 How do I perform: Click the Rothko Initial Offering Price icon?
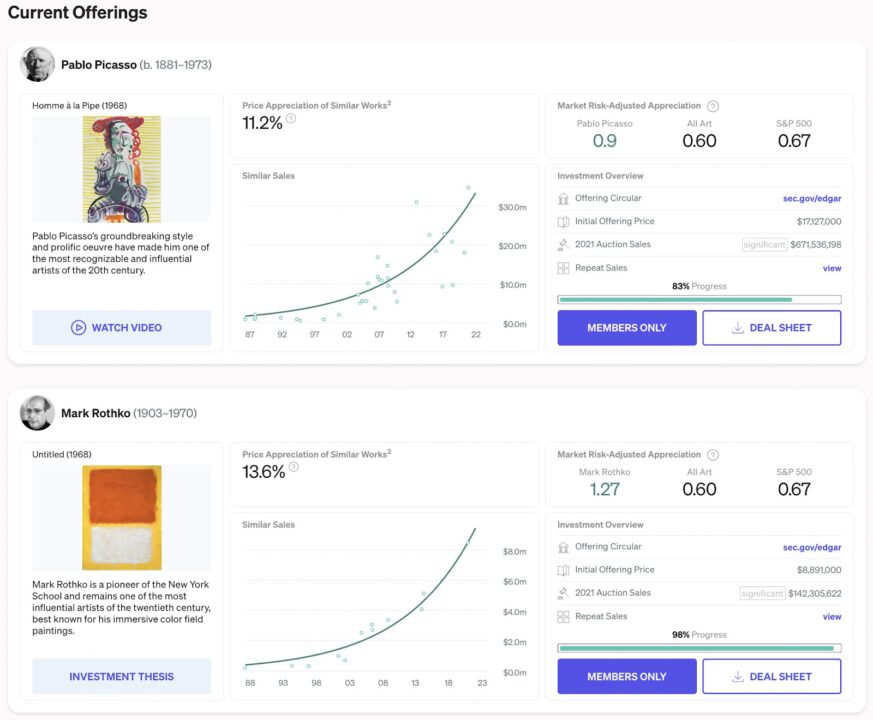click(563, 570)
